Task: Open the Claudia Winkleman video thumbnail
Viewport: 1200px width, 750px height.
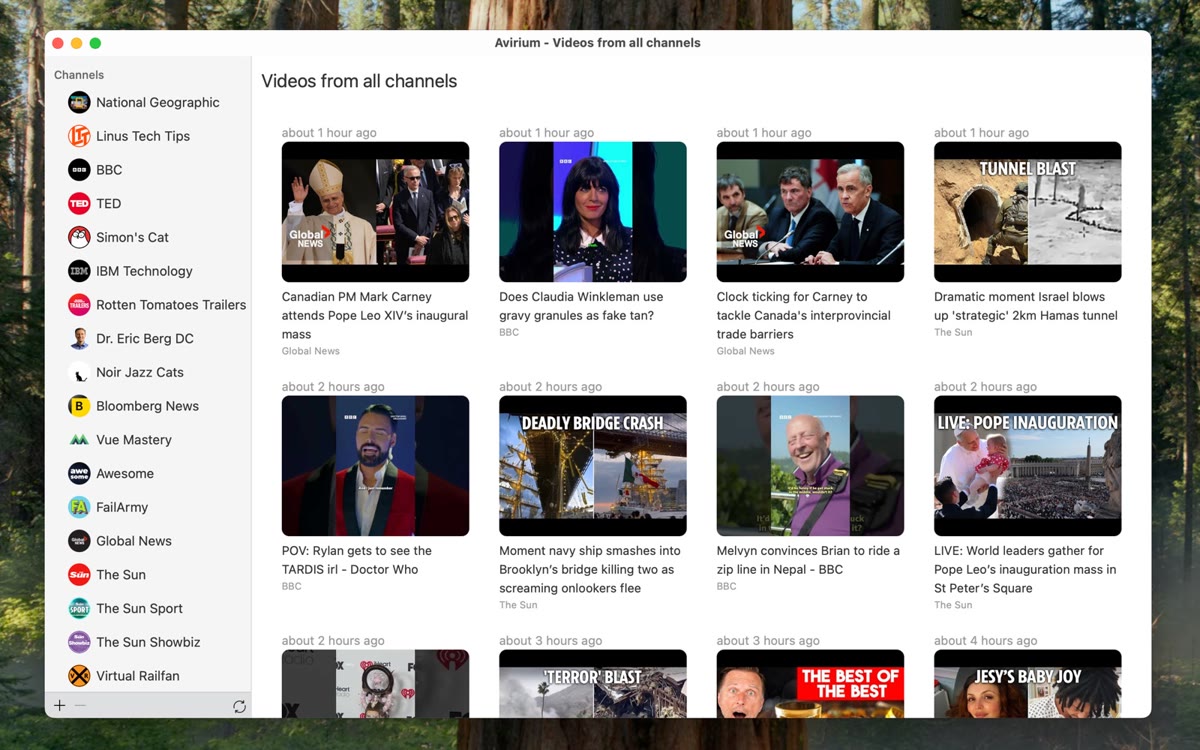Action: pos(593,212)
